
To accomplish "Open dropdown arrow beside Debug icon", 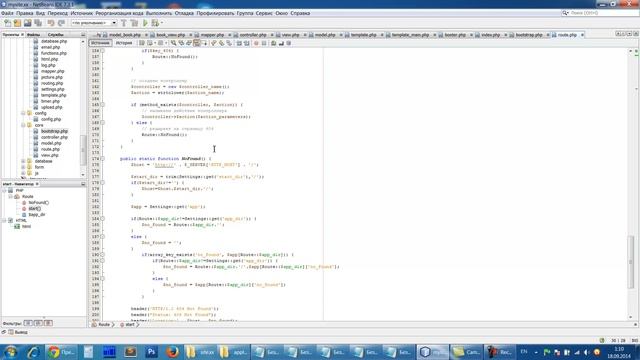I will tap(162, 23).
